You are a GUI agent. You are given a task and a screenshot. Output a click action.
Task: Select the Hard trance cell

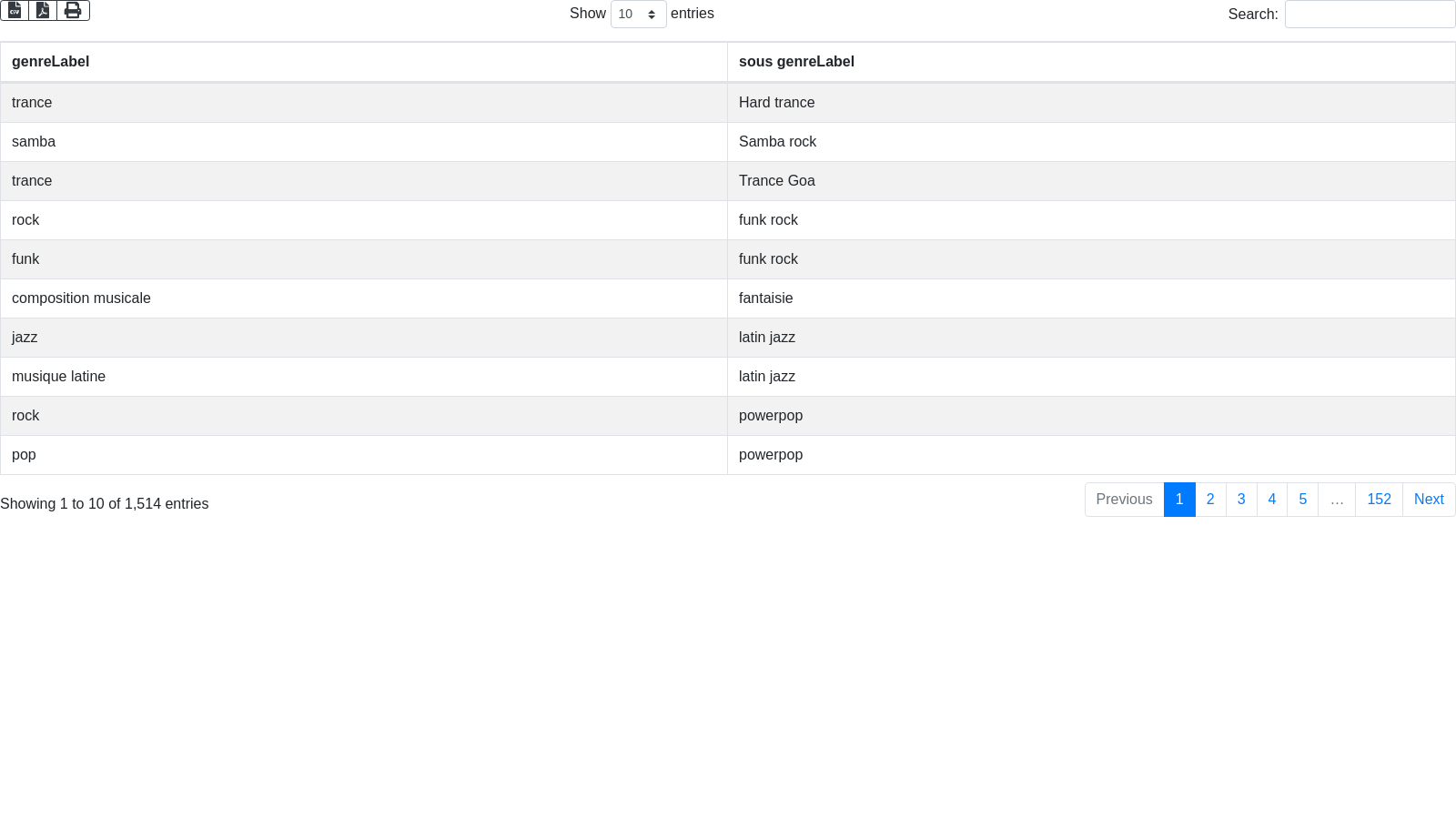[776, 103]
